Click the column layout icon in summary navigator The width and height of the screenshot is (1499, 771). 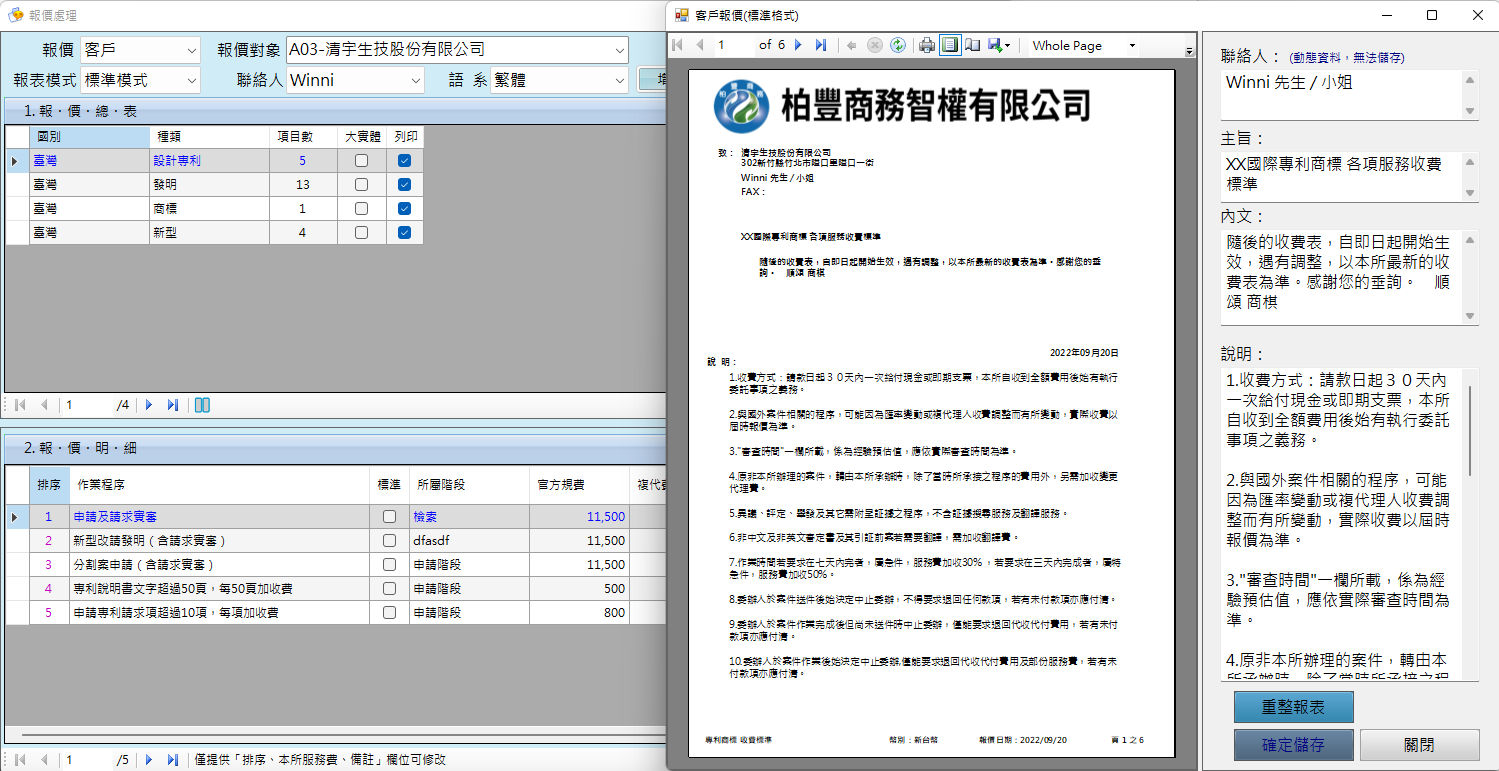pyautogui.click(x=202, y=405)
